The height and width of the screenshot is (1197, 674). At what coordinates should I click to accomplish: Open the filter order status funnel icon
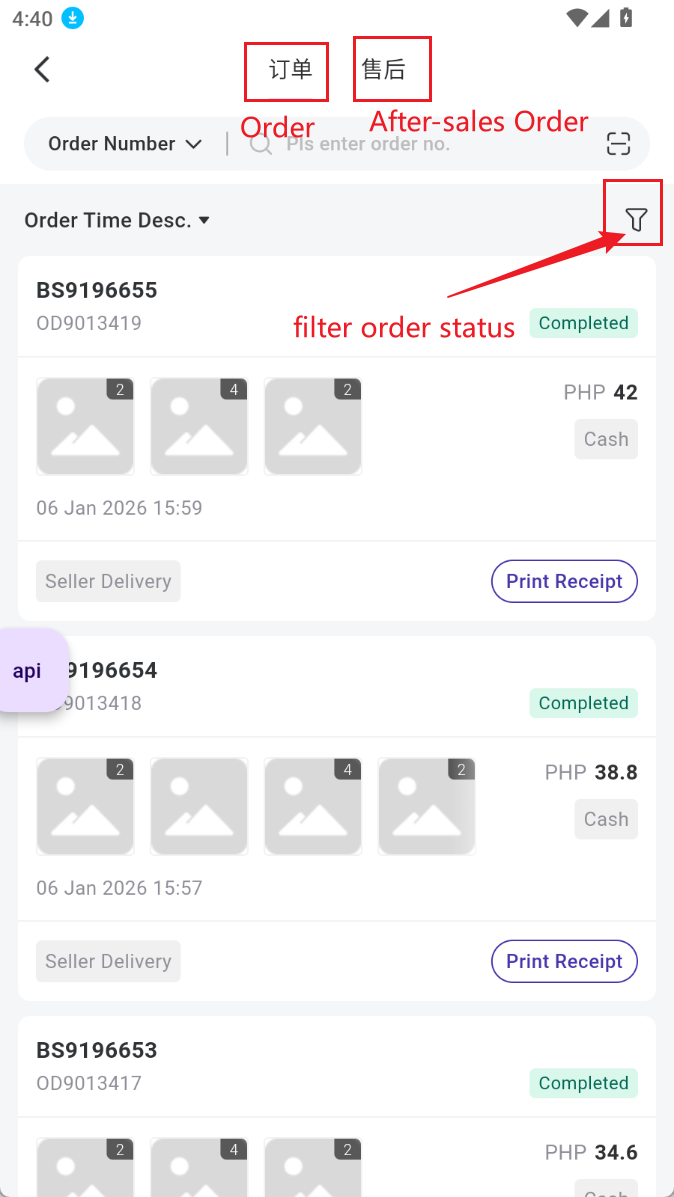(x=635, y=219)
